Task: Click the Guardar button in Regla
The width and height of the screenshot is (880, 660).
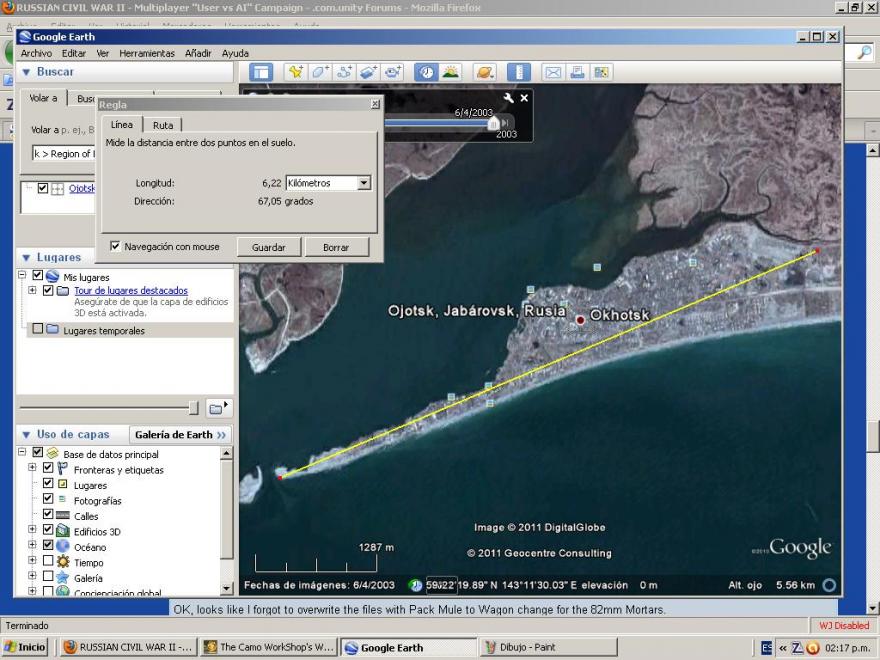Action: tap(268, 247)
